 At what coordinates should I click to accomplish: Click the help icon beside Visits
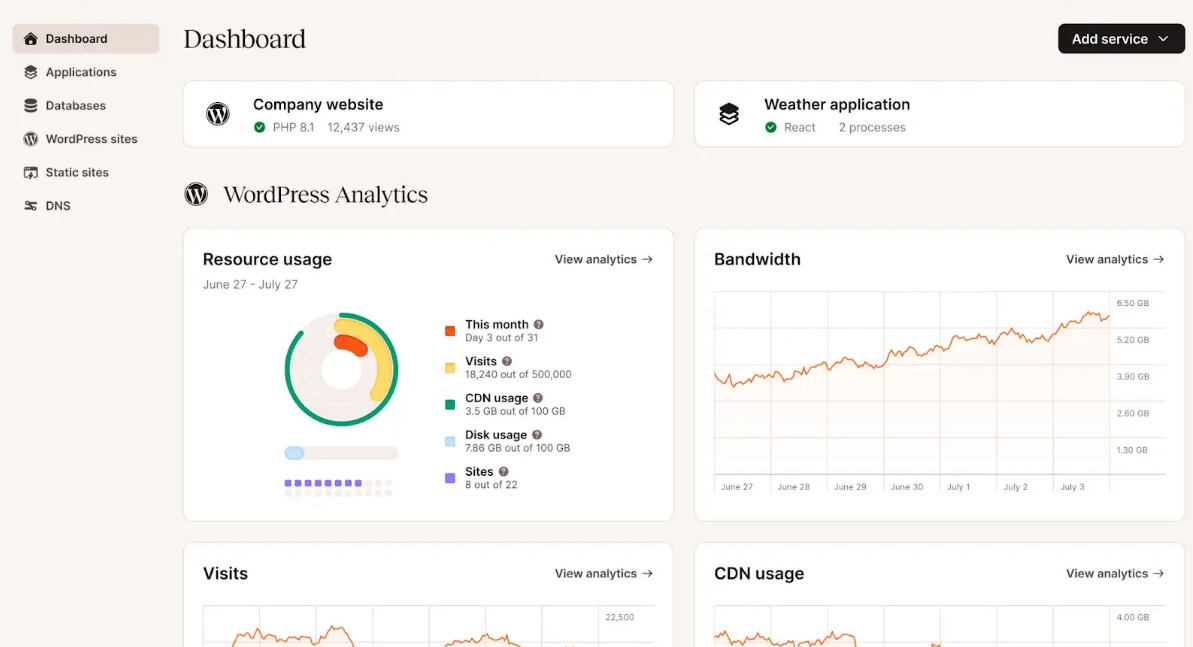[507, 362]
